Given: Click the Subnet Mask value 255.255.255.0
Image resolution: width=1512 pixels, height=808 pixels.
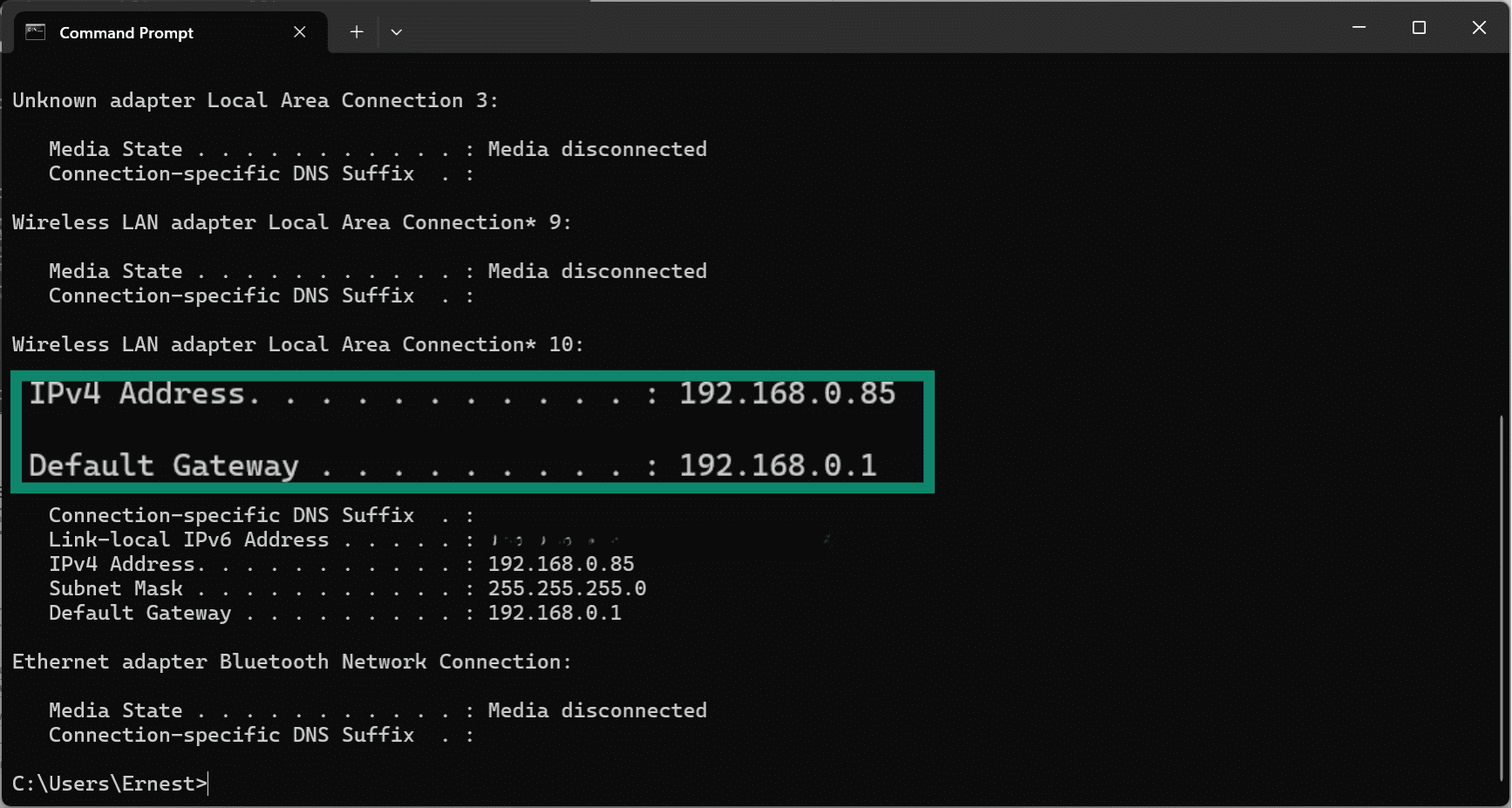Looking at the screenshot, I should tap(567, 588).
